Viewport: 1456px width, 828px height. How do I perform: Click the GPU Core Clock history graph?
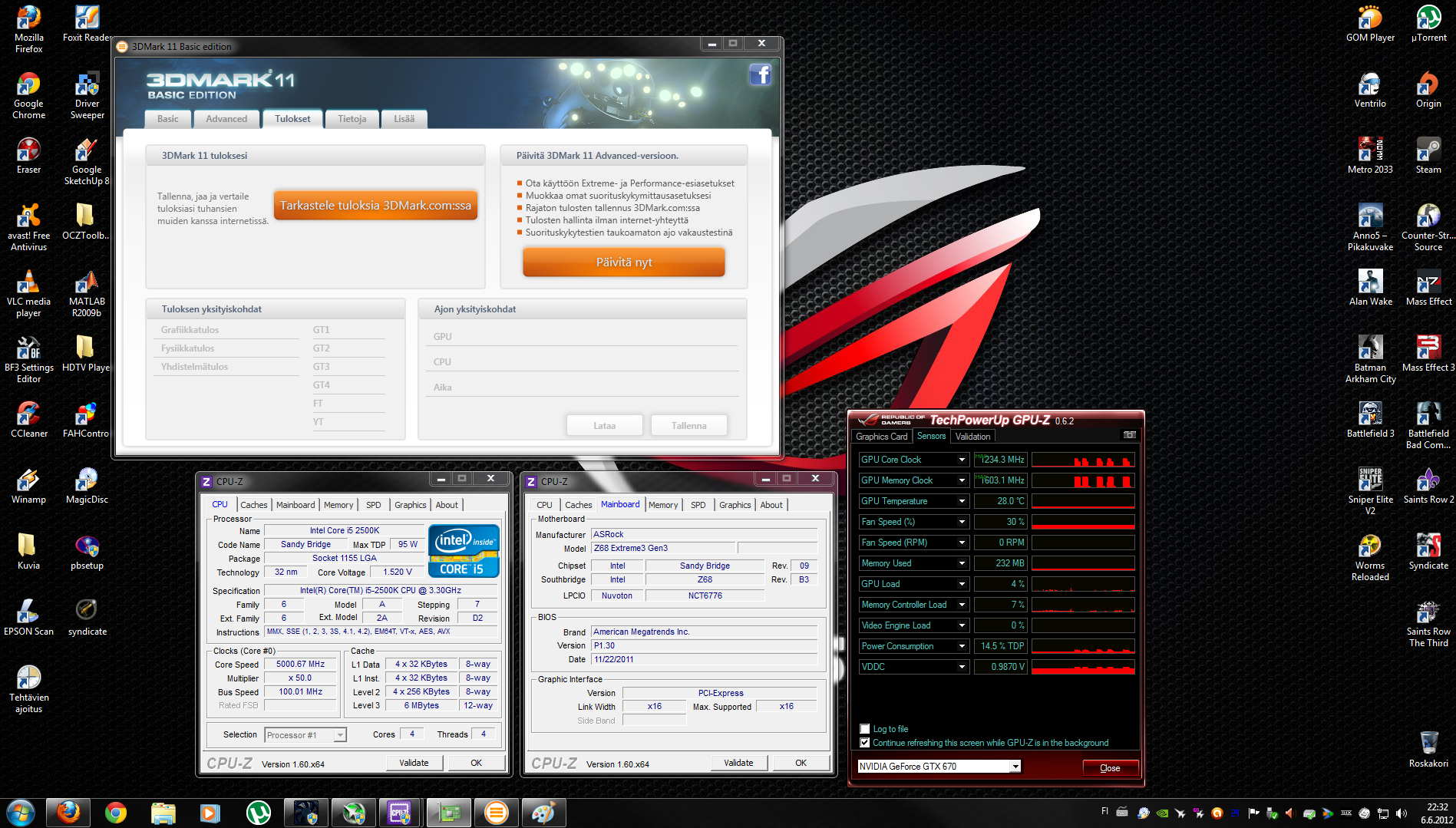pyautogui.click(x=1083, y=460)
